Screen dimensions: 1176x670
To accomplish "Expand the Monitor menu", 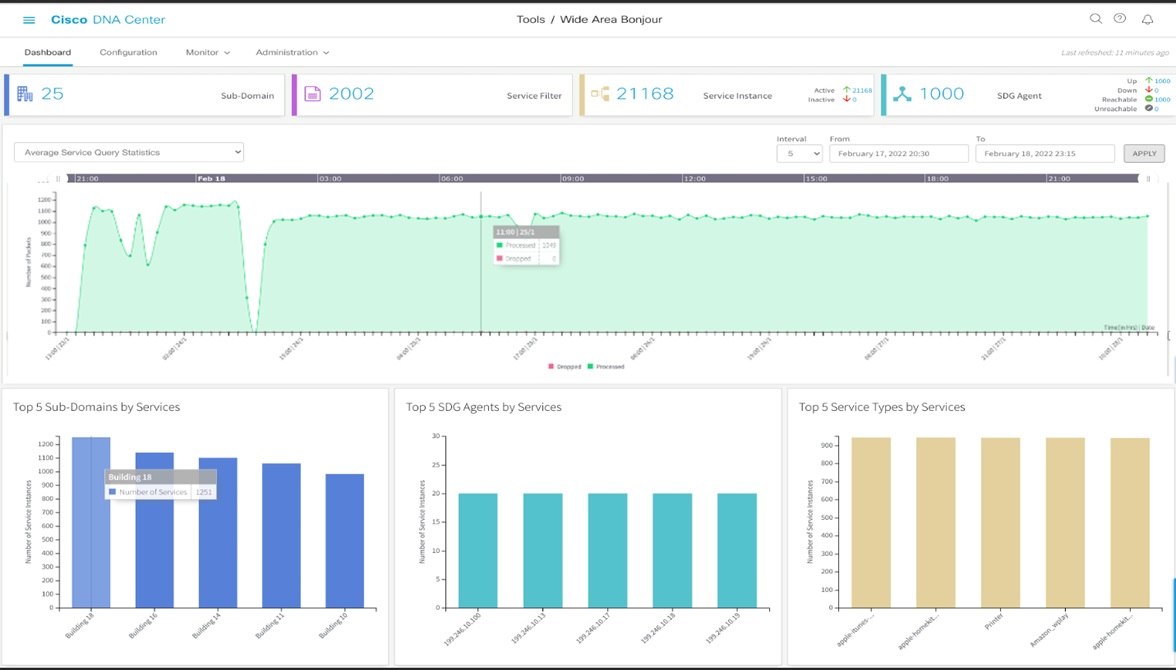I will [207, 52].
